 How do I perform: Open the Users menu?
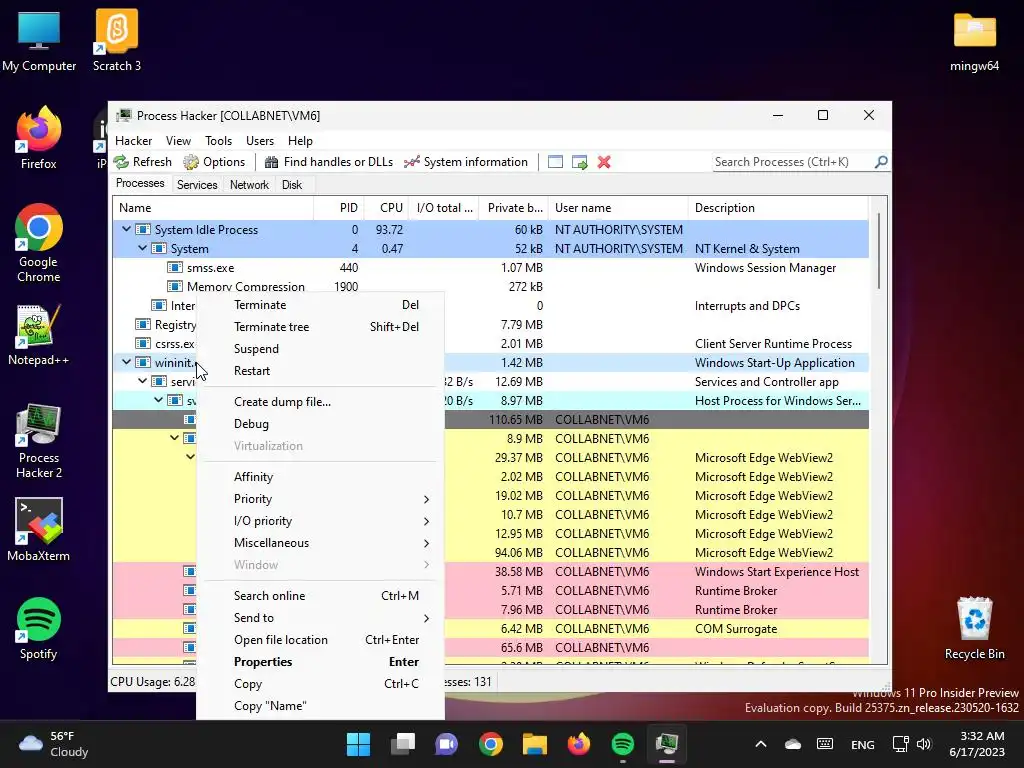point(260,141)
